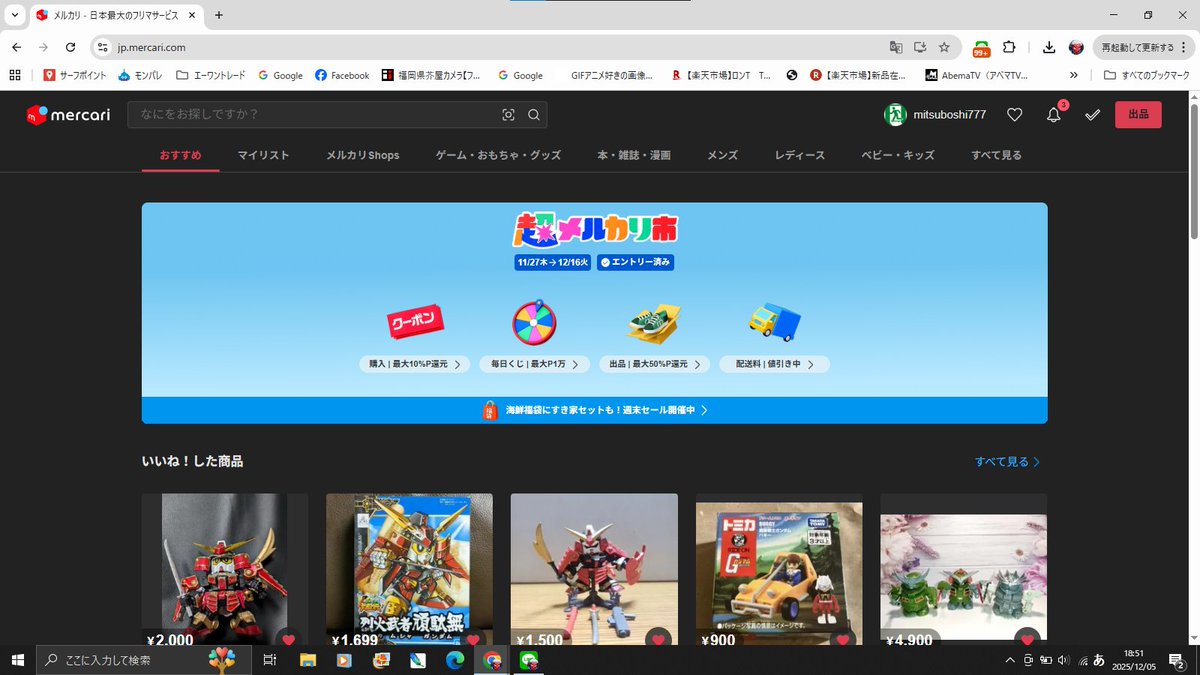Viewport: 1200px width, 675px height.
Task: Click the magnifier search icon in Mercari search box
Action: [534, 115]
